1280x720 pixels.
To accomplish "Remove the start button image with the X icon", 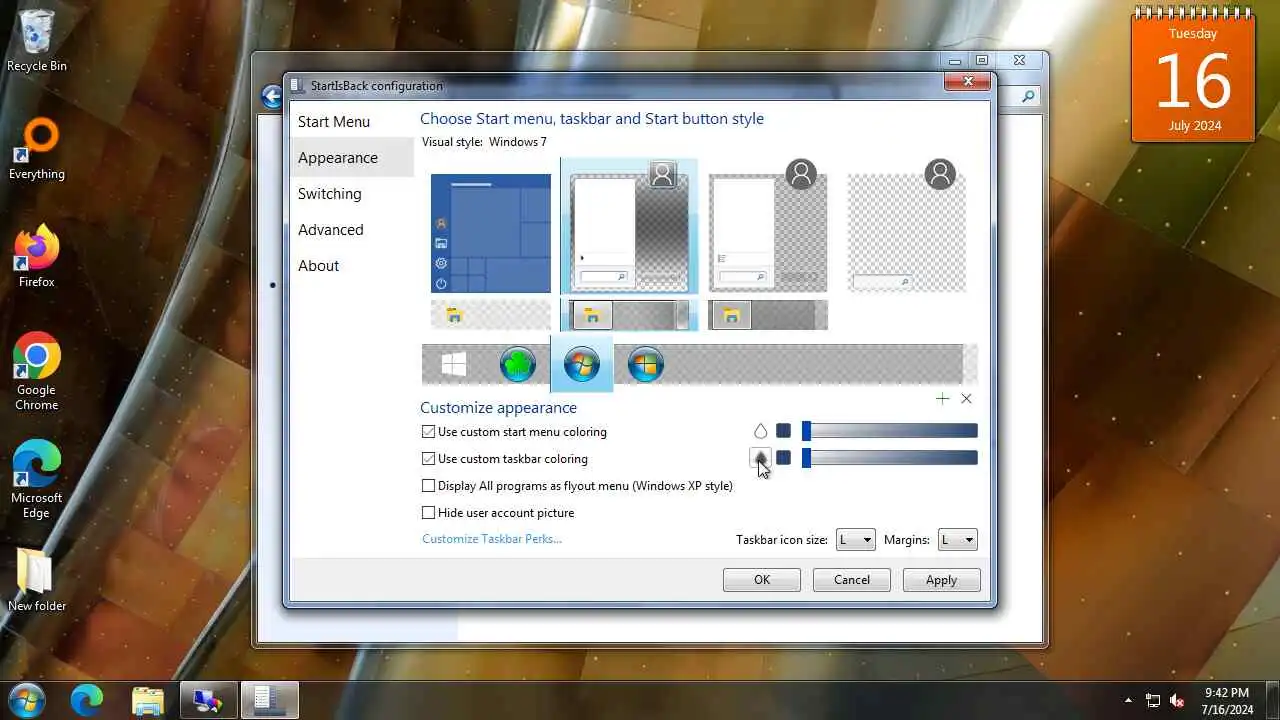I will (966, 398).
